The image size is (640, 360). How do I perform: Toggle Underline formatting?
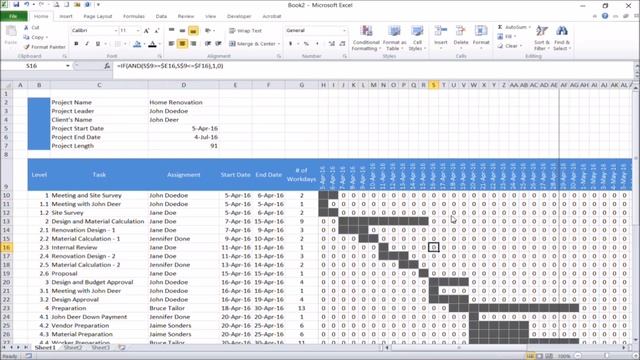tap(98, 44)
